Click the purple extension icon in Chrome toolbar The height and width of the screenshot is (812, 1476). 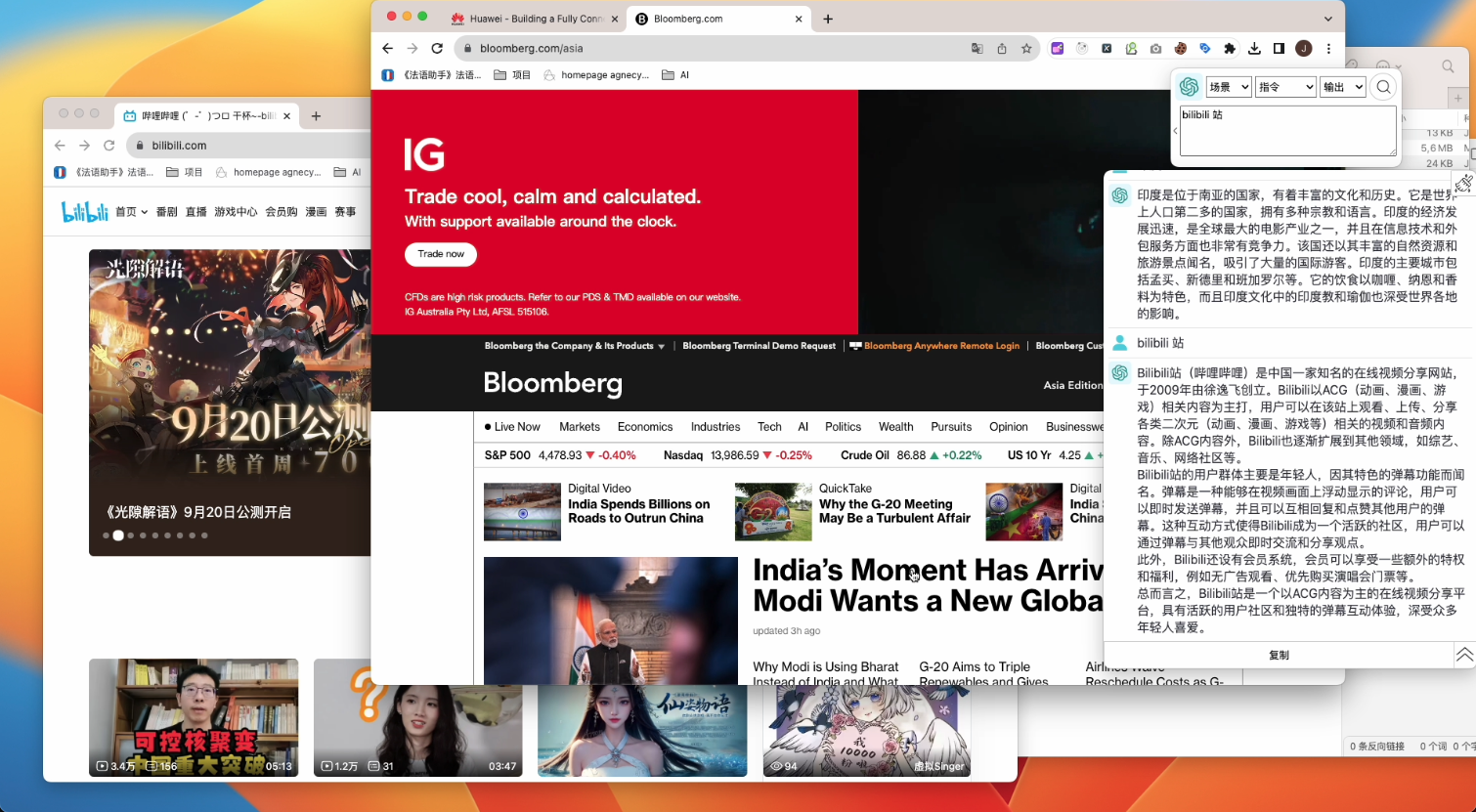(x=1058, y=48)
